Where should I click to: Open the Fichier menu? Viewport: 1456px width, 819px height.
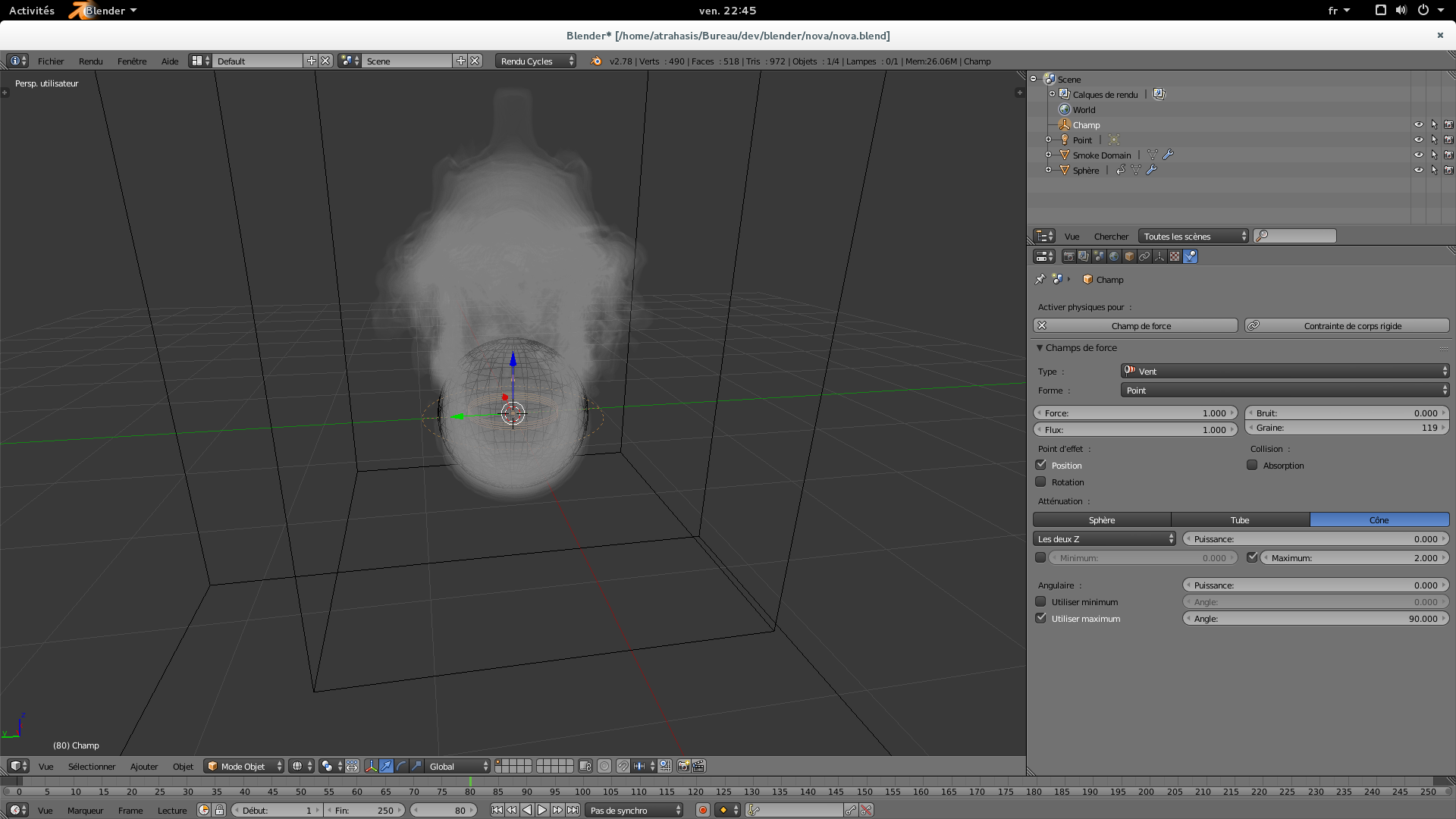point(51,61)
